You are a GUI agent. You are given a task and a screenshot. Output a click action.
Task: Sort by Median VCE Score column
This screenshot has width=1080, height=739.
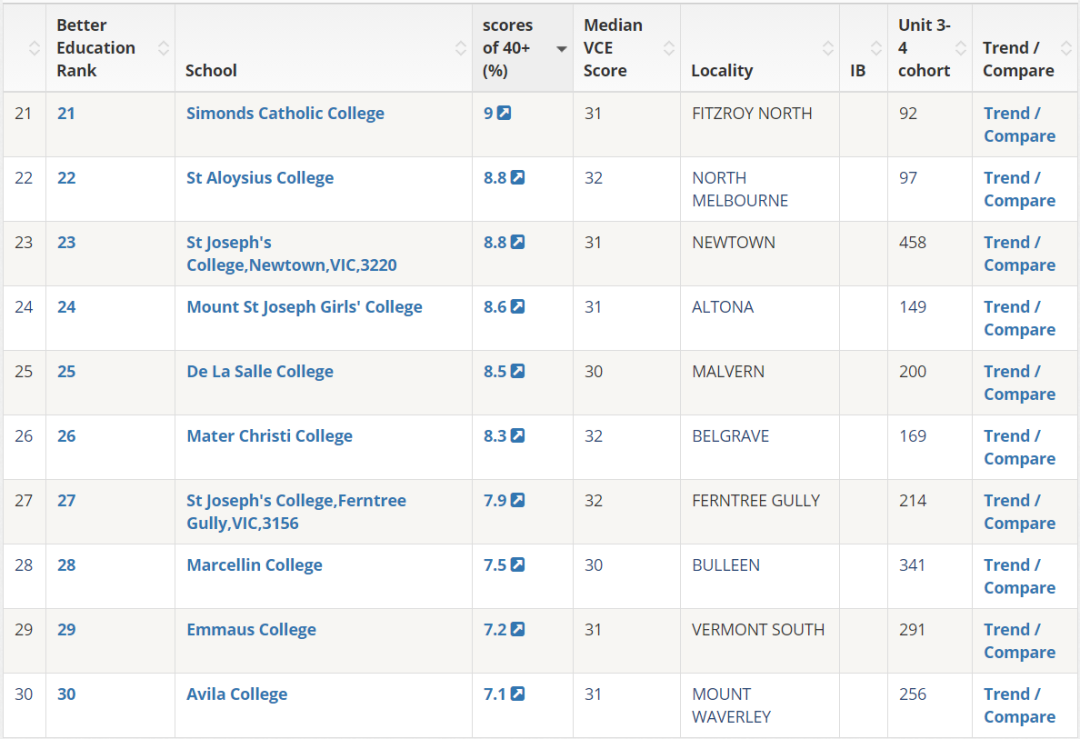[x=669, y=48]
